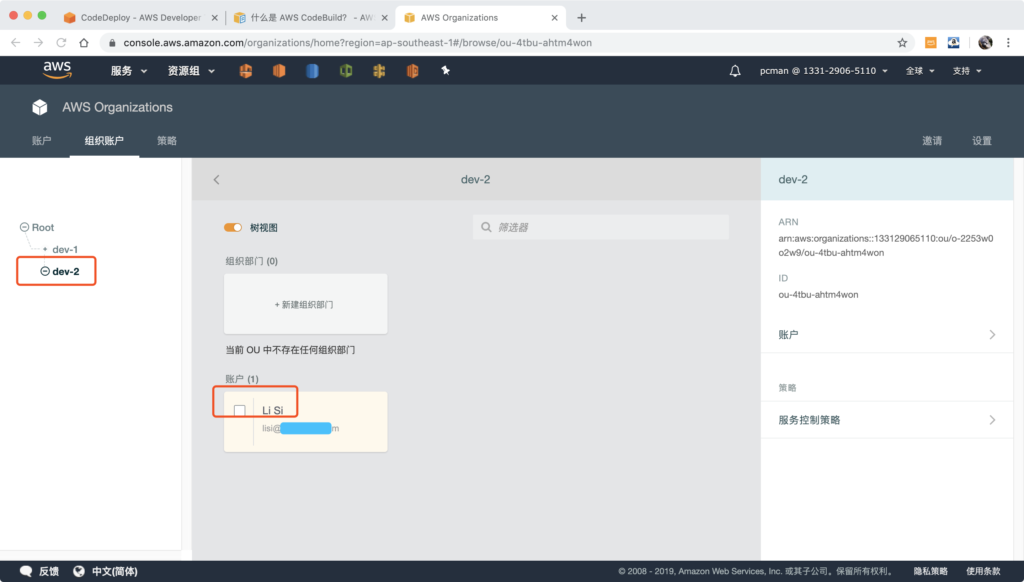
Task: Open the yellow shortcut service icon
Action: pyautogui.click(x=379, y=71)
